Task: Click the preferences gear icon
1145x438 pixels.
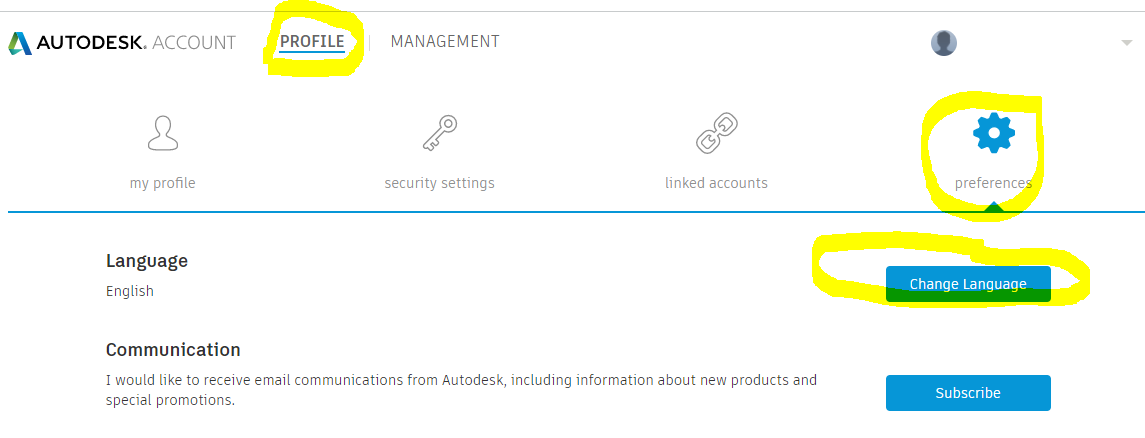Action: coord(993,133)
